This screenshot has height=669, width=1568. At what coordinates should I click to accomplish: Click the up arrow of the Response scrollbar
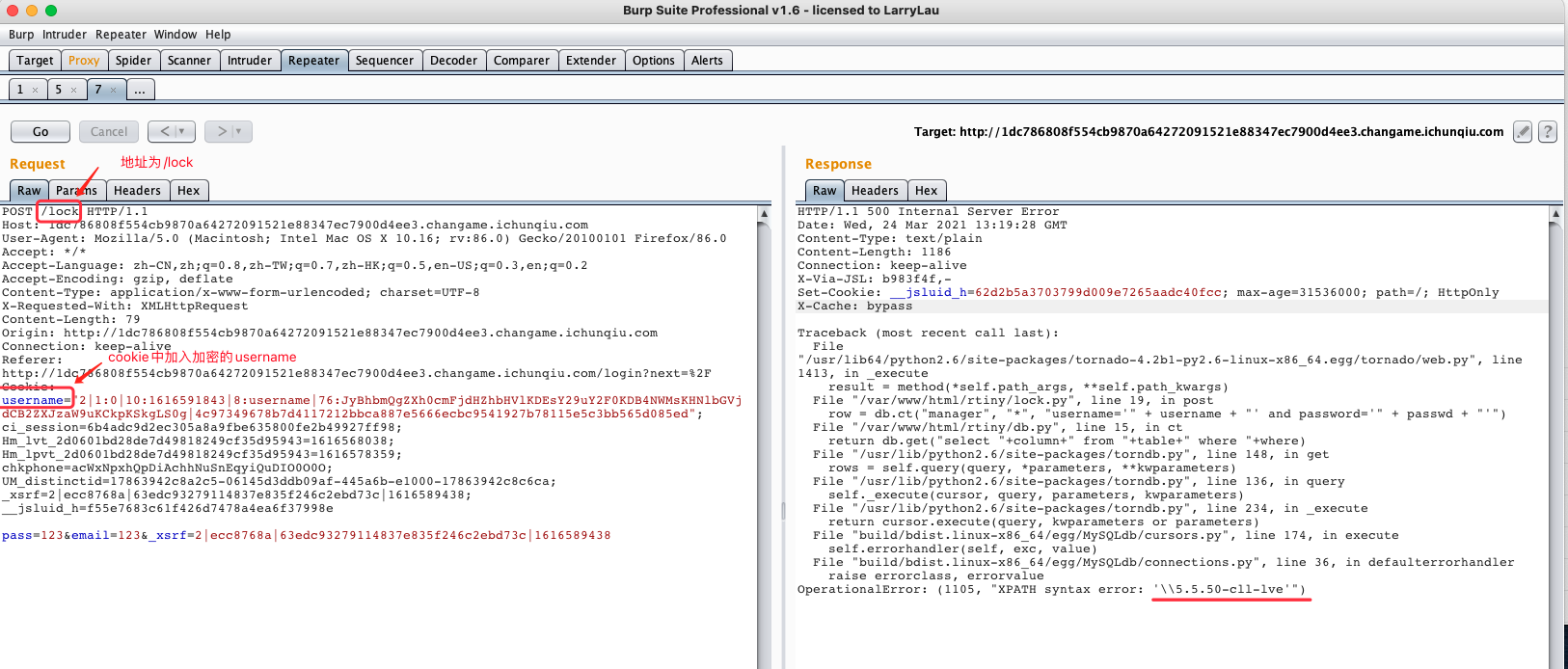(1555, 213)
